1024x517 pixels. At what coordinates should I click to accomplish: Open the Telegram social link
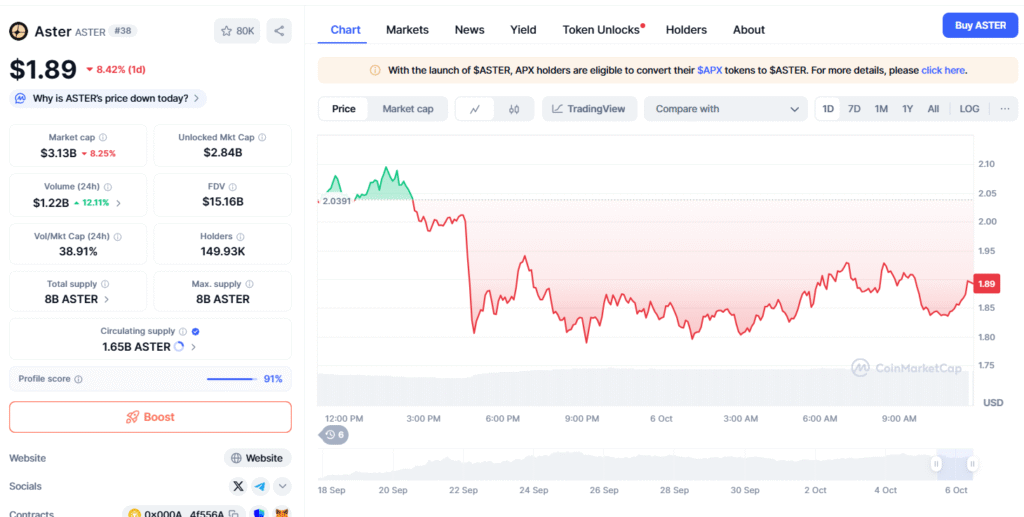[x=260, y=486]
